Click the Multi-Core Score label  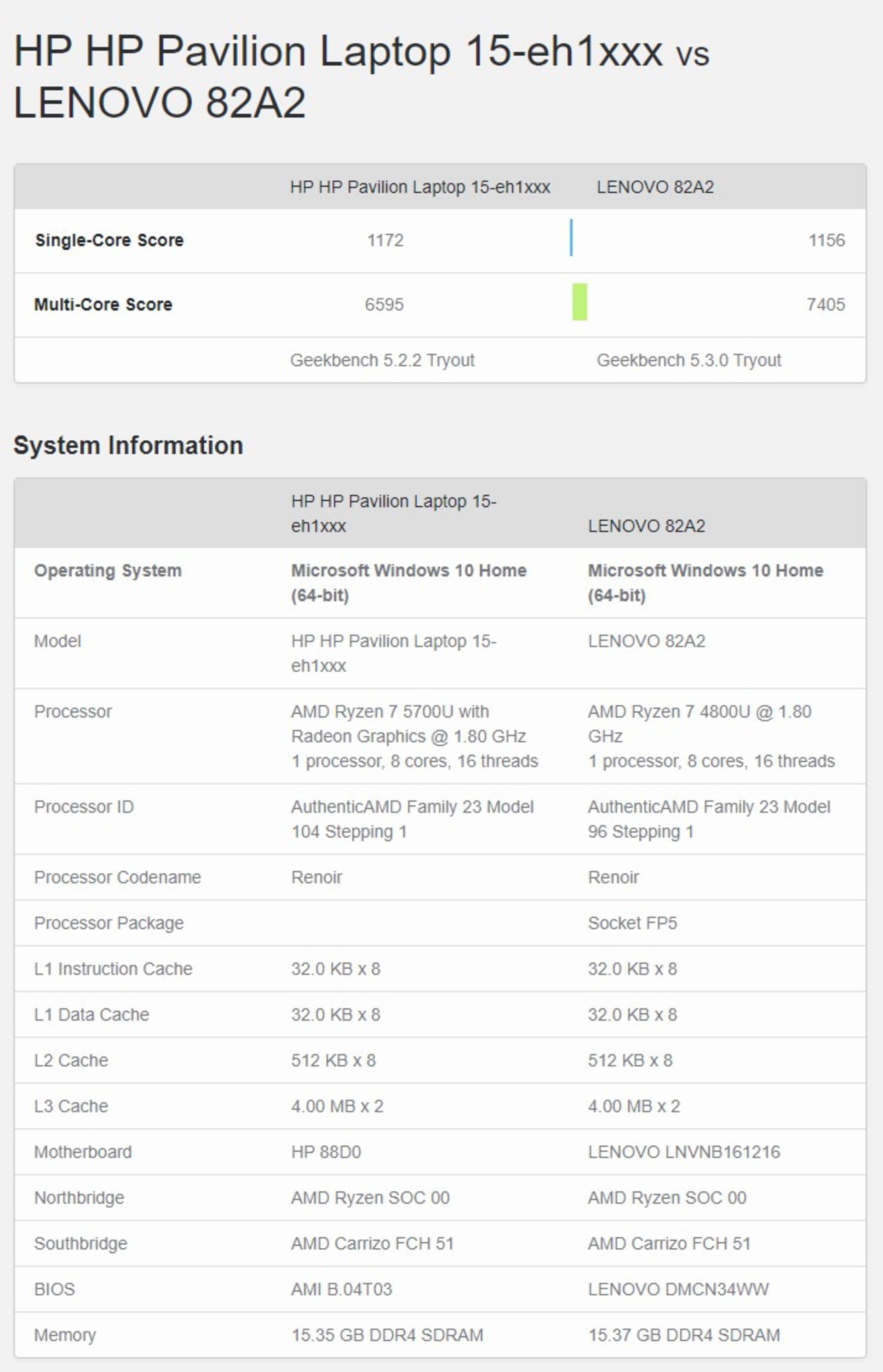click(103, 304)
